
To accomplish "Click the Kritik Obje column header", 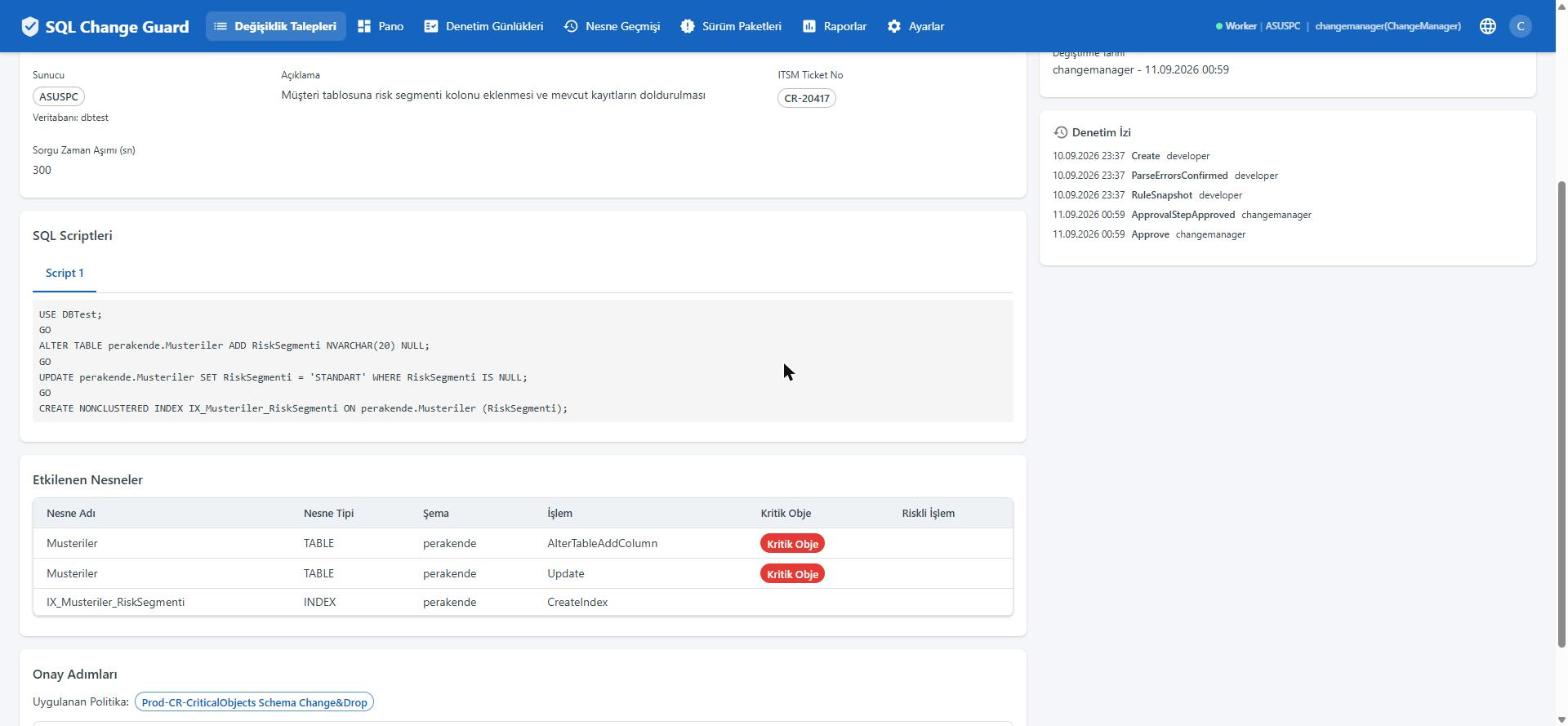I will pos(786,513).
